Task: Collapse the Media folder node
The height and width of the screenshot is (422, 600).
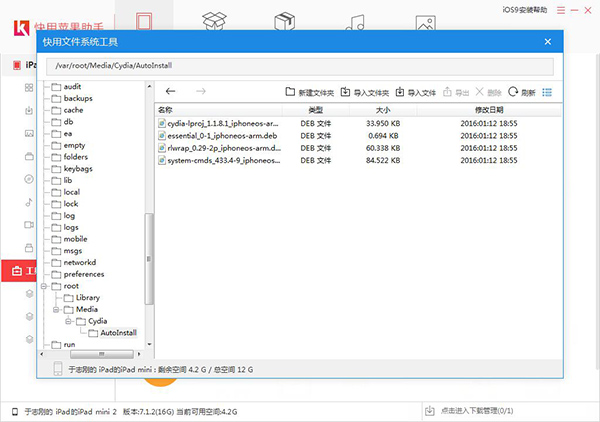Action: pos(56,309)
